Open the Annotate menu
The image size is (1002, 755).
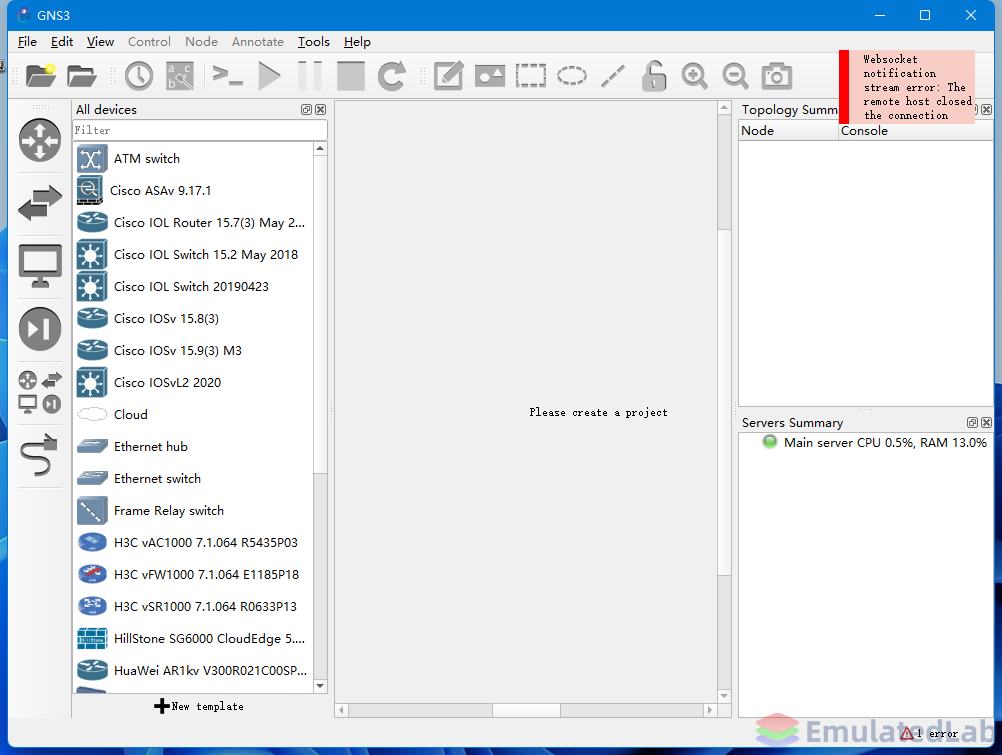258,42
